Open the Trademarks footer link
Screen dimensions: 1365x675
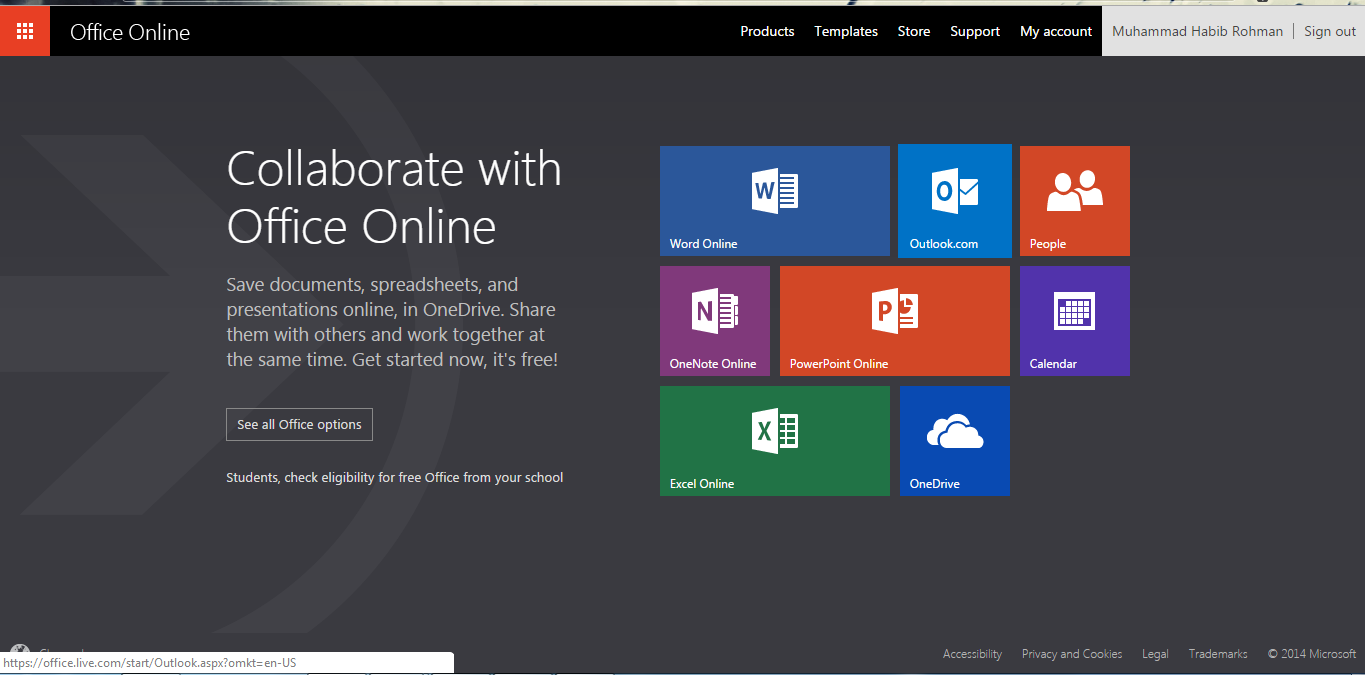coord(1218,654)
